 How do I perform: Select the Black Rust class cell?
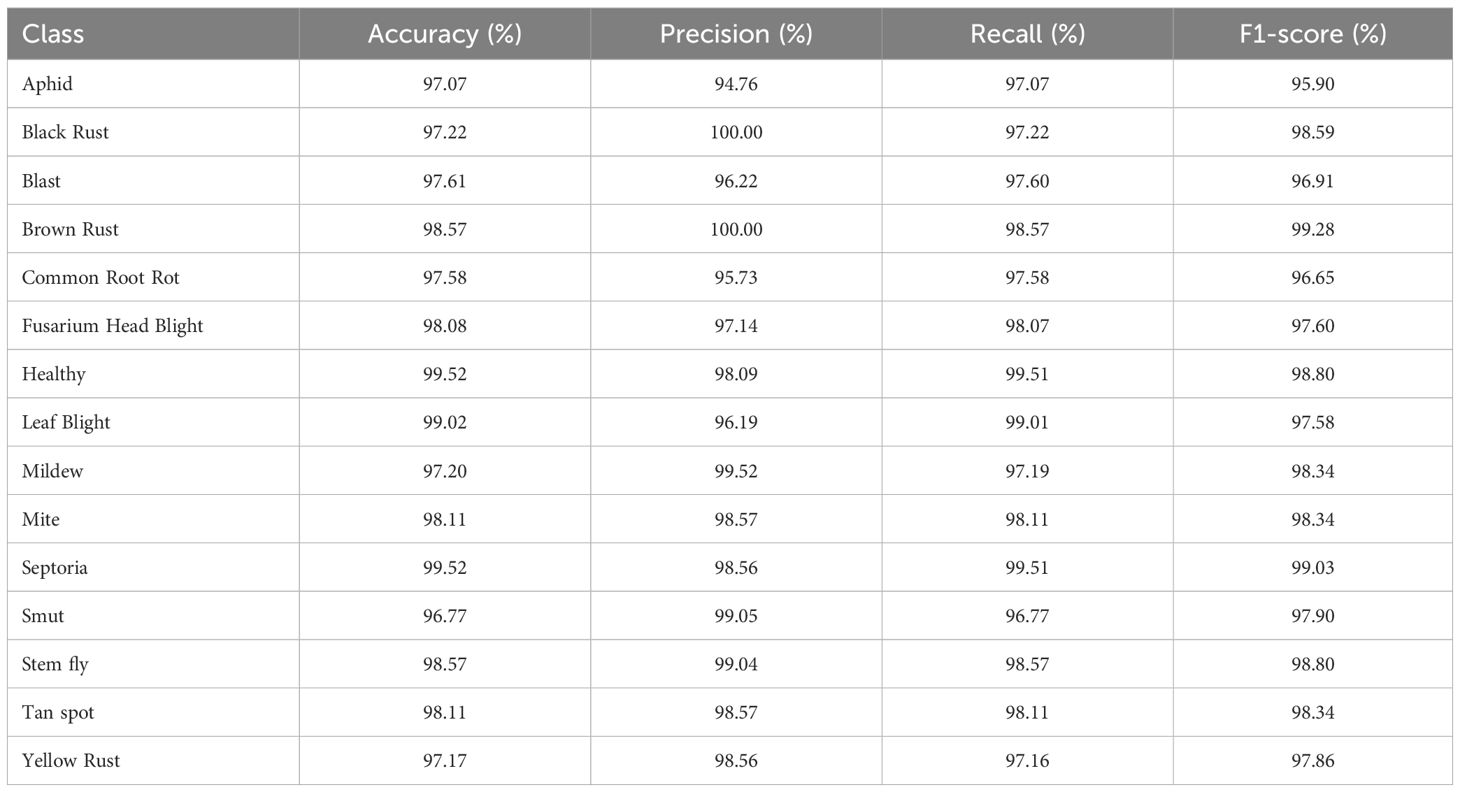pyautogui.click(x=65, y=132)
